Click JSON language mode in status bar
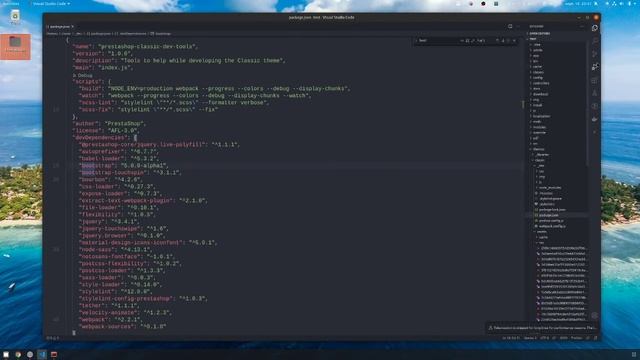640x360 pixels. (563, 338)
